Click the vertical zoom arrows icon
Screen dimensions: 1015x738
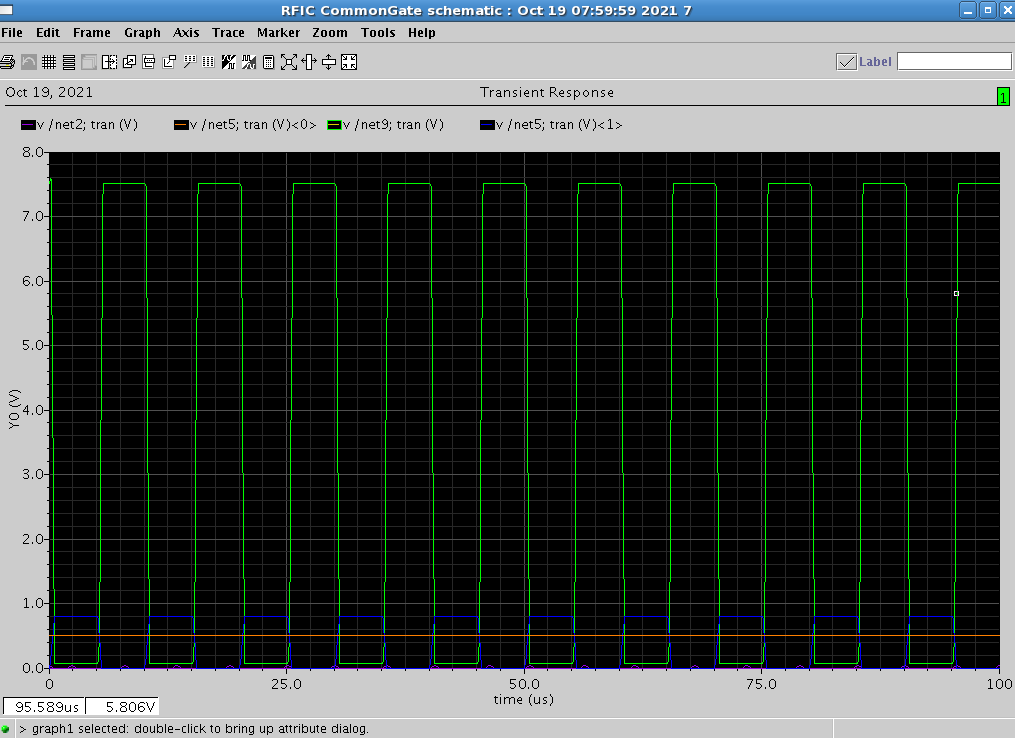329,62
